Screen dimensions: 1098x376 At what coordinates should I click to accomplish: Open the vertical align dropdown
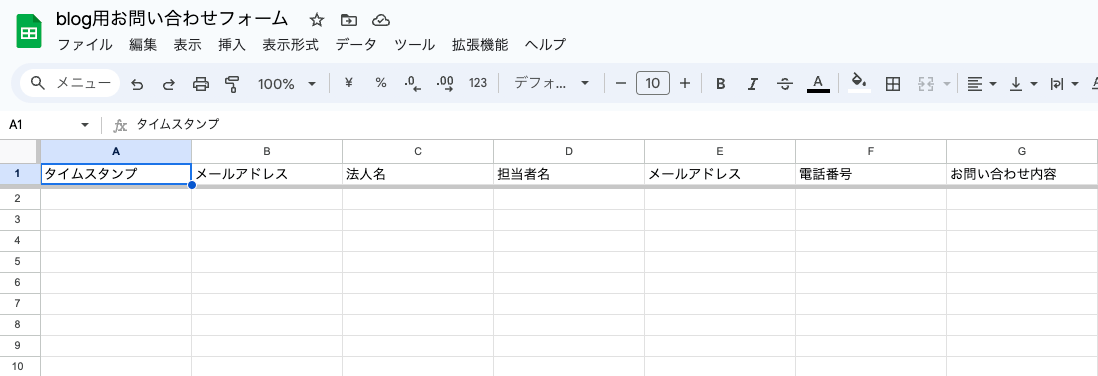point(1024,84)
